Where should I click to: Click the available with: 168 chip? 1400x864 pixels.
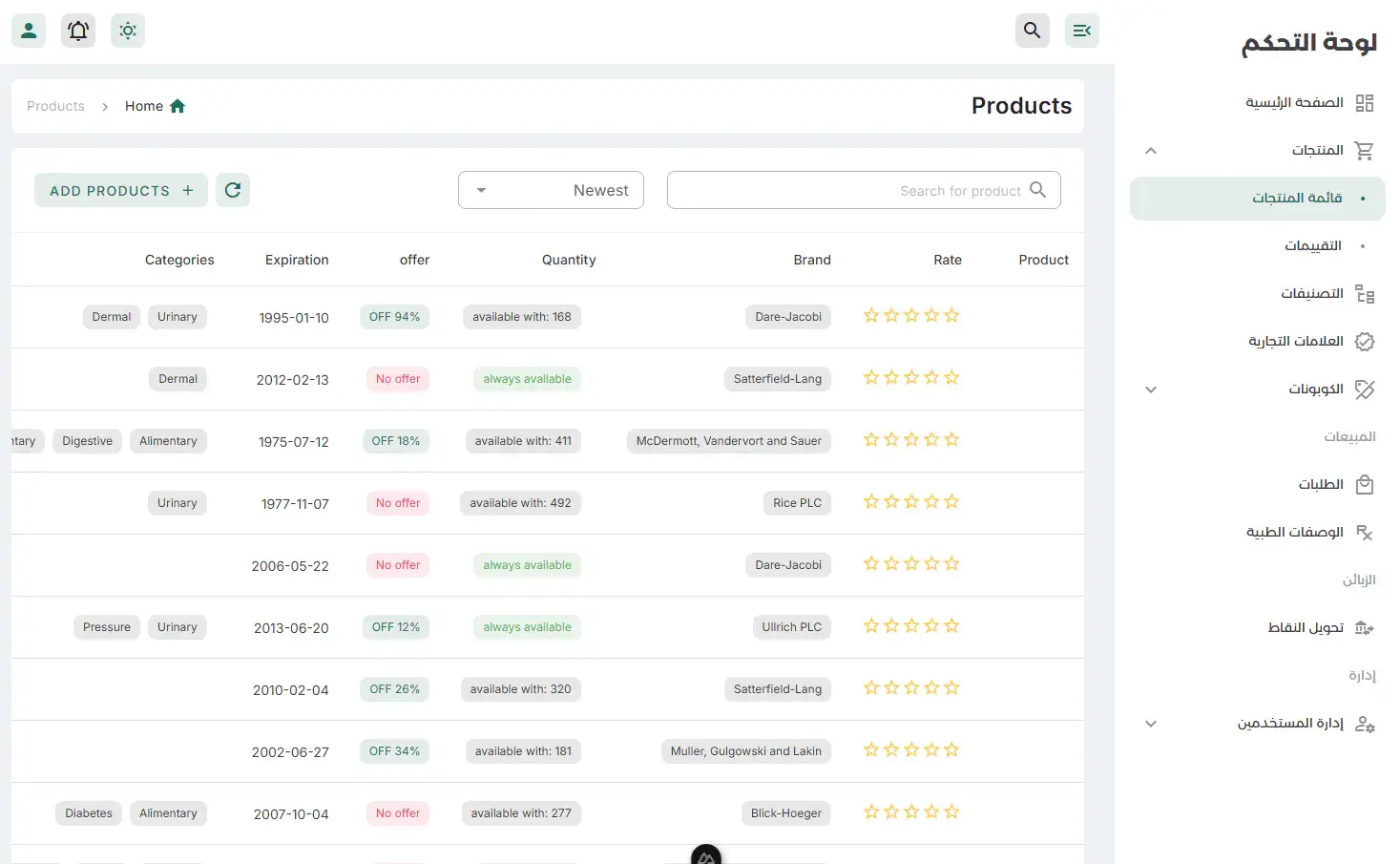[x=522, y=317]
